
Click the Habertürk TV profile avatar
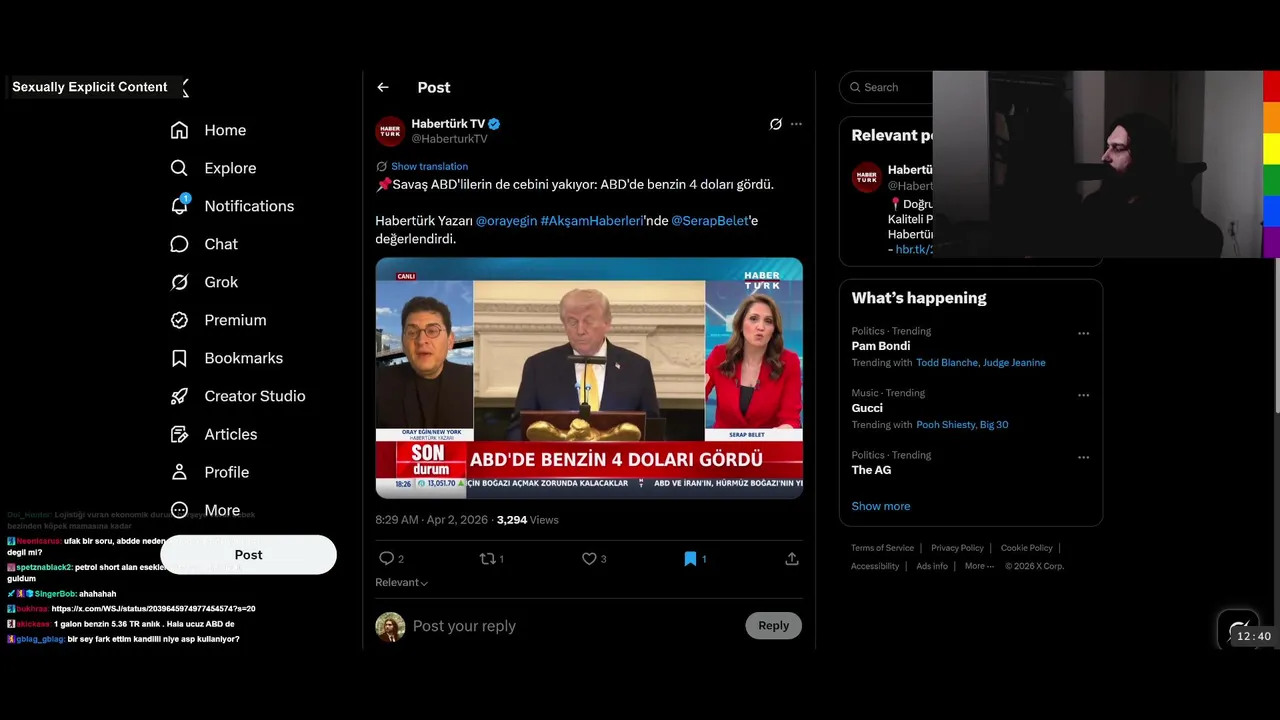click(390, 131)
